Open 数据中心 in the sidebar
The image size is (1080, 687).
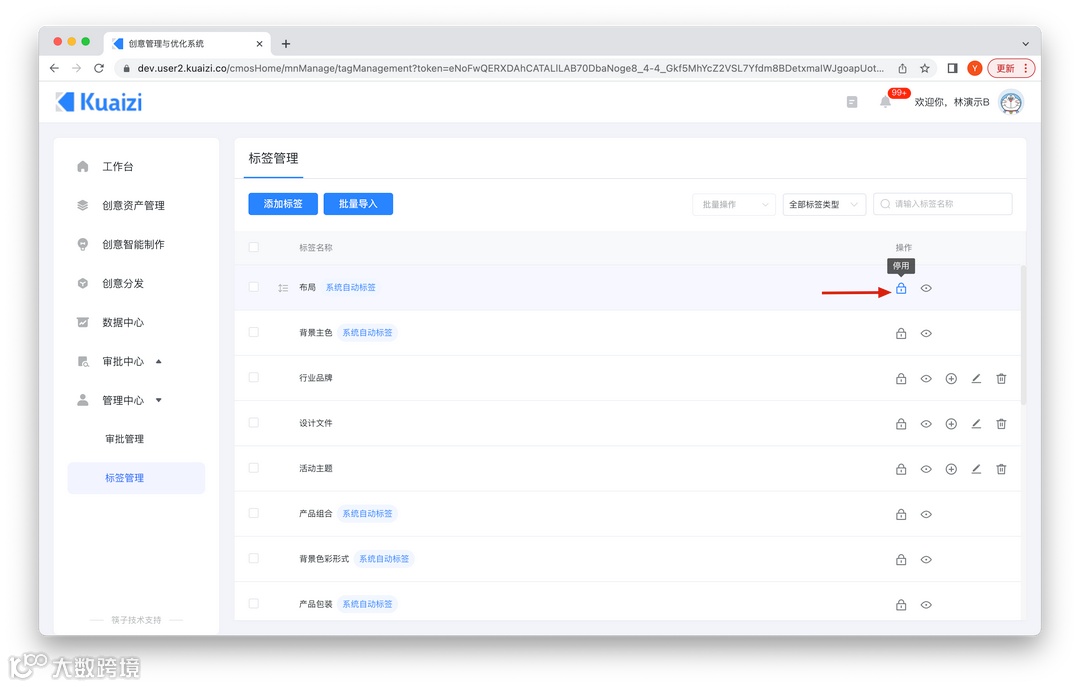point(123,322)
